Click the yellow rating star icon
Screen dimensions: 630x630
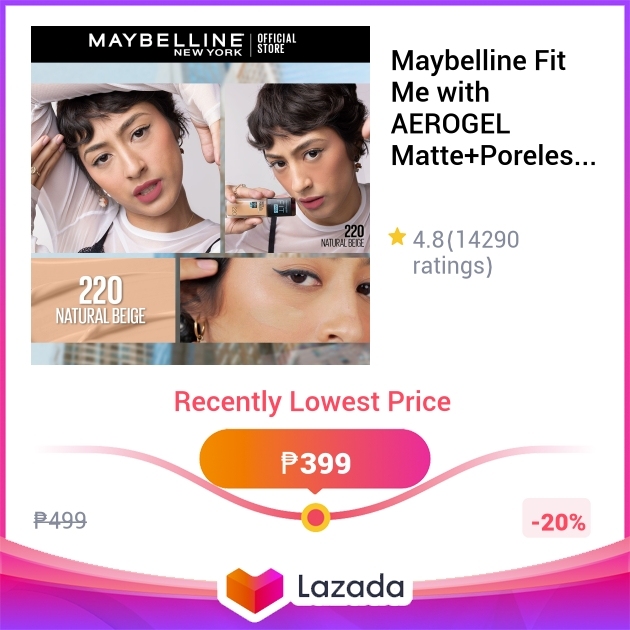(x=397, y=236)
